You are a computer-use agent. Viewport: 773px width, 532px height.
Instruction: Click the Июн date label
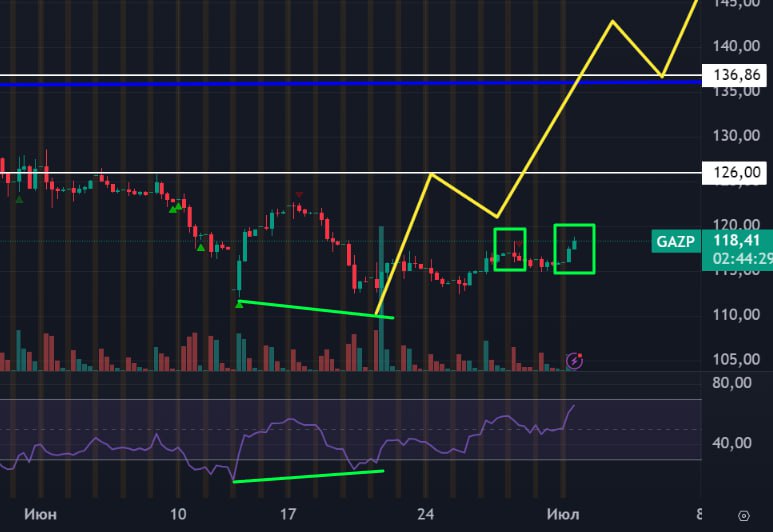pos(40,515)
